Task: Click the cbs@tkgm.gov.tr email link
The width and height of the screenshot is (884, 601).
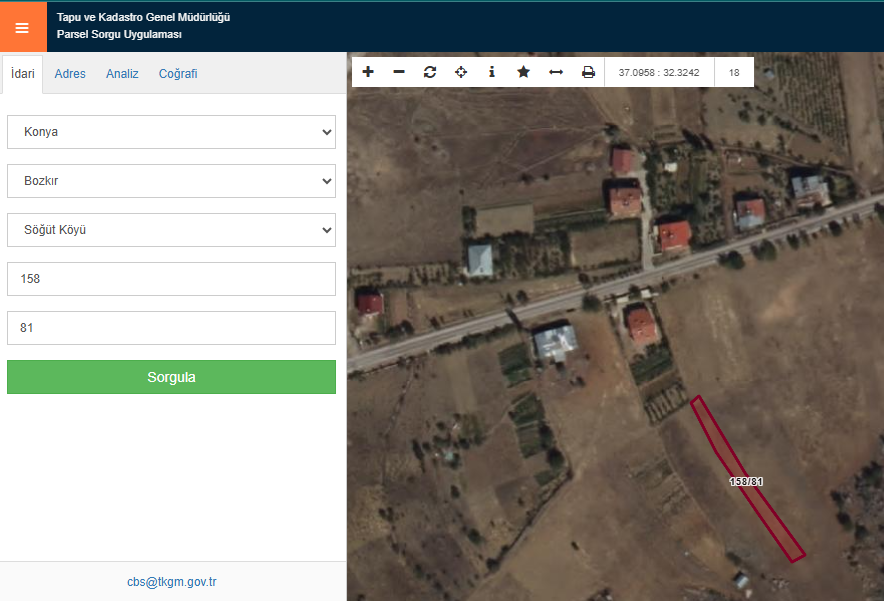Action: [172, 582]
